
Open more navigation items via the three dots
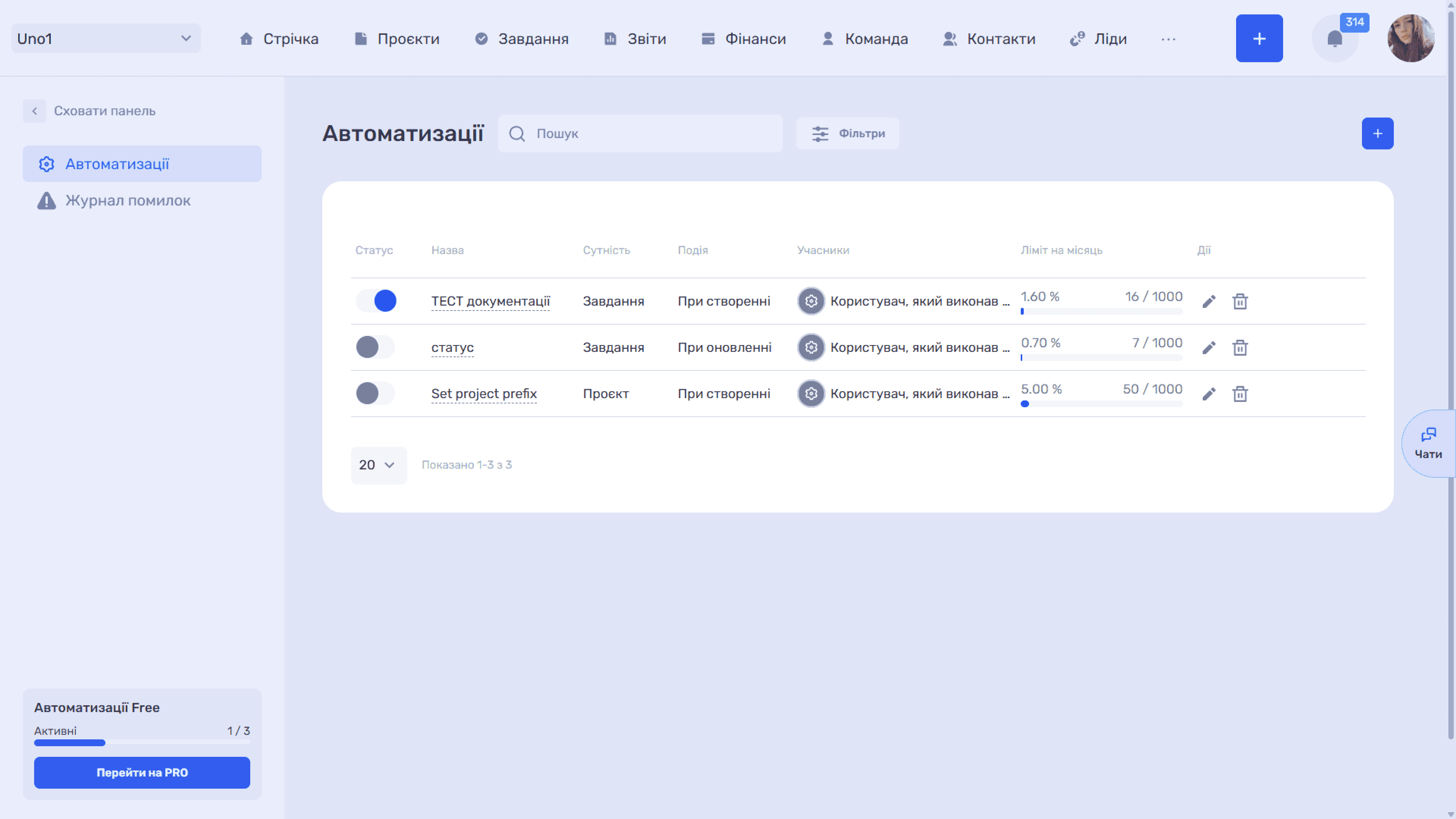tap(1168, 39)
